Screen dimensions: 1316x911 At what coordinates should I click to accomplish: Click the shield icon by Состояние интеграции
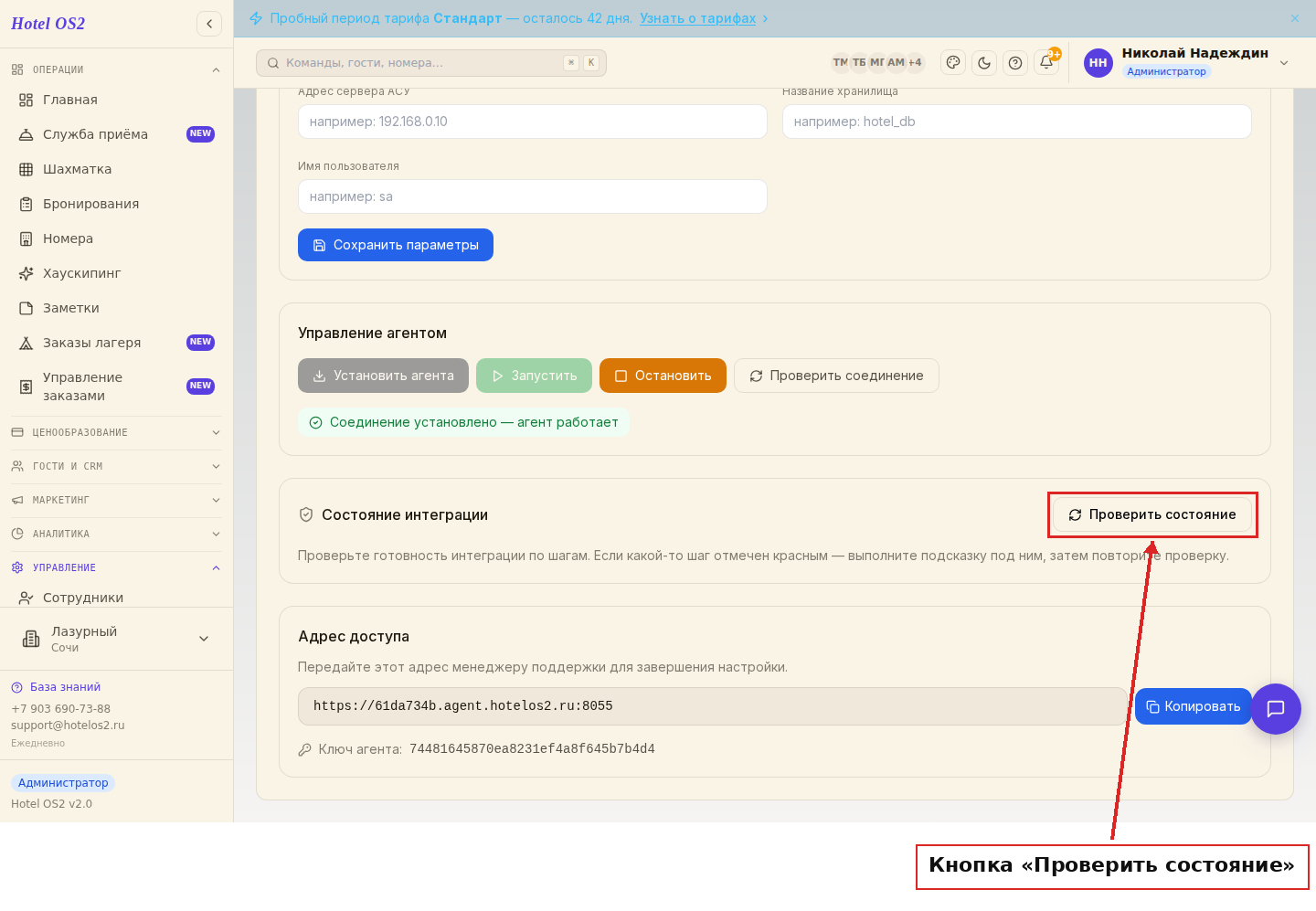306,514
